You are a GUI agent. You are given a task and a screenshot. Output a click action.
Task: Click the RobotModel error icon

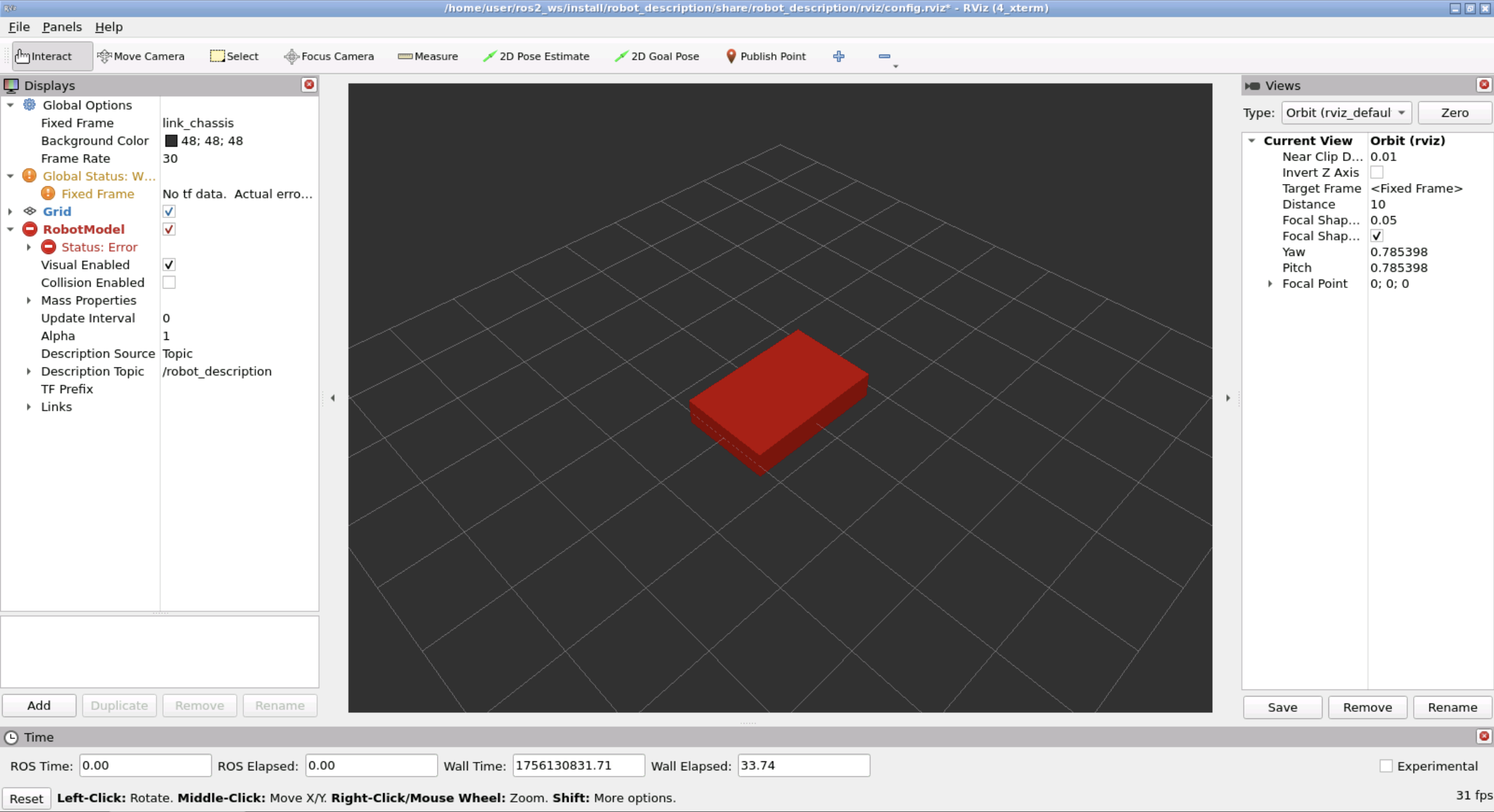pos(30,229)
